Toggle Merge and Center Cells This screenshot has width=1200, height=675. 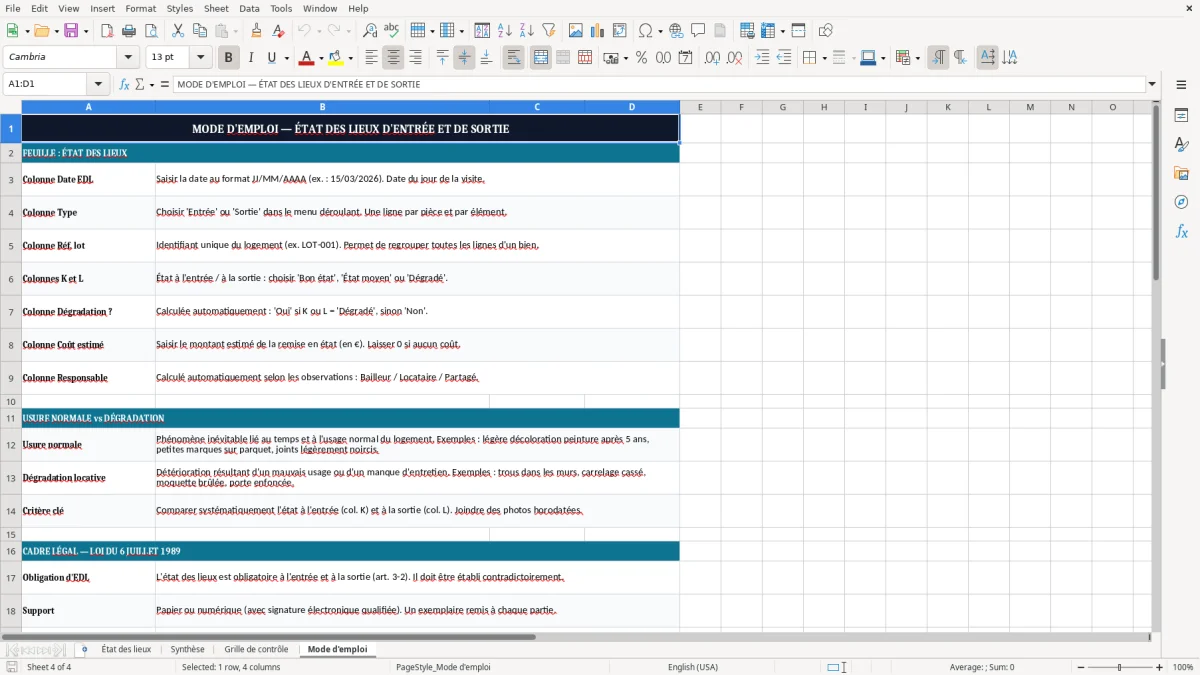pyautogui.click(x=540, y=58)
